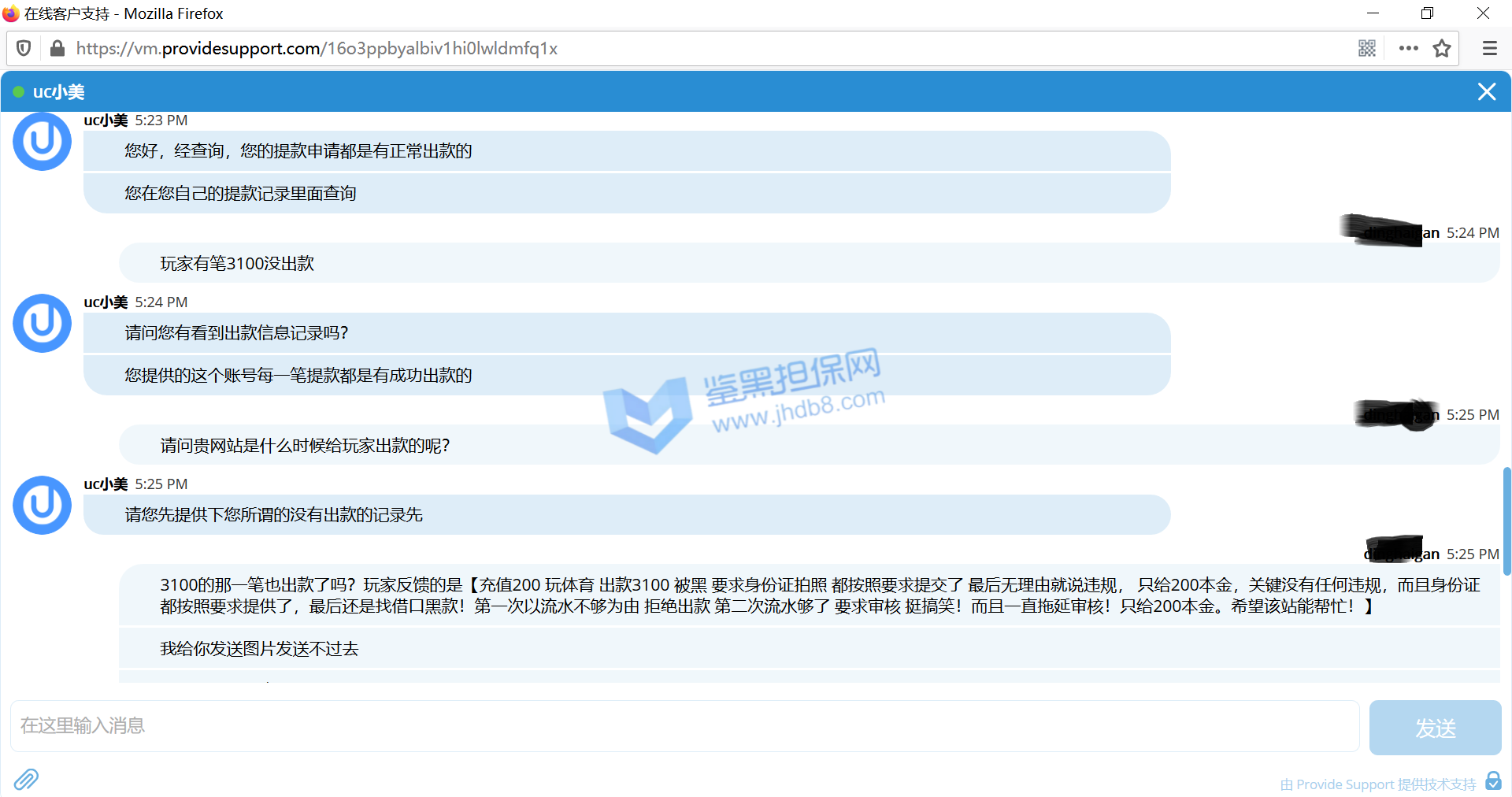Open the page actions three-dot menu
Screen dimensions: 1512x797
(1408, 49)
